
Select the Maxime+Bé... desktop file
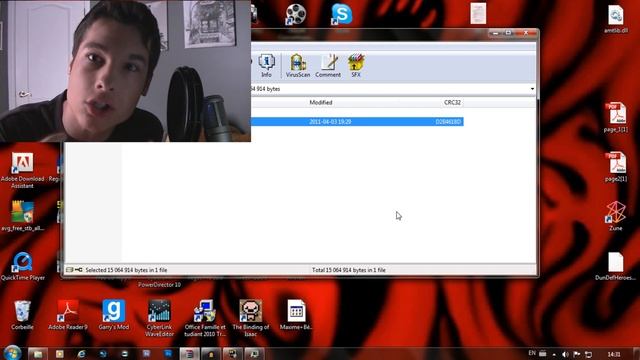(296, 315)
